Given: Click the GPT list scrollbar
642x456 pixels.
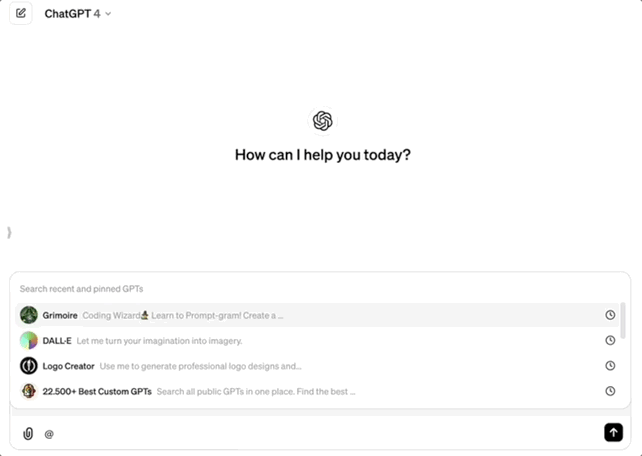Looking at the screenshot, I should tap(624, 322).
